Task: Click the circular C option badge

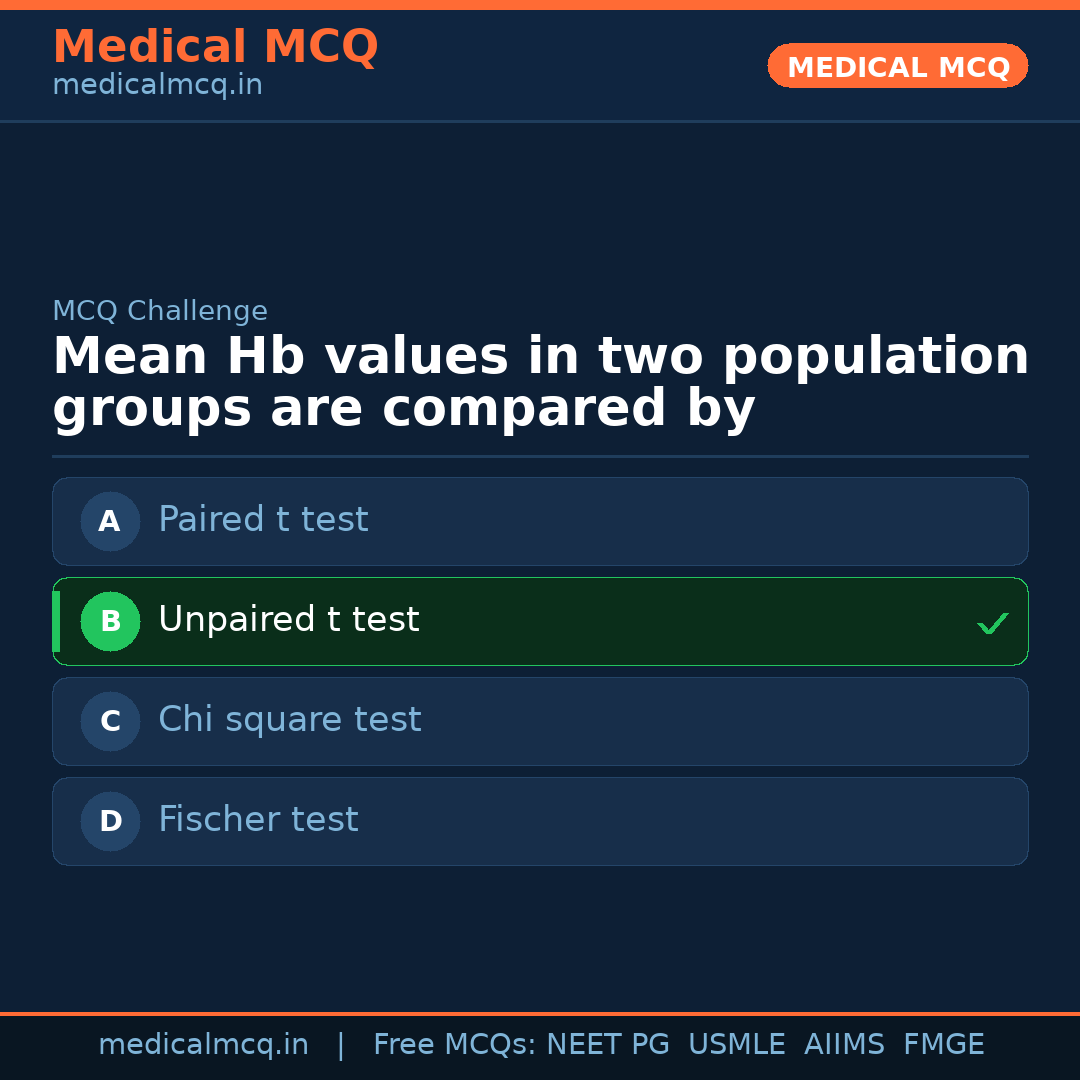Action: [x=110, y=721]
